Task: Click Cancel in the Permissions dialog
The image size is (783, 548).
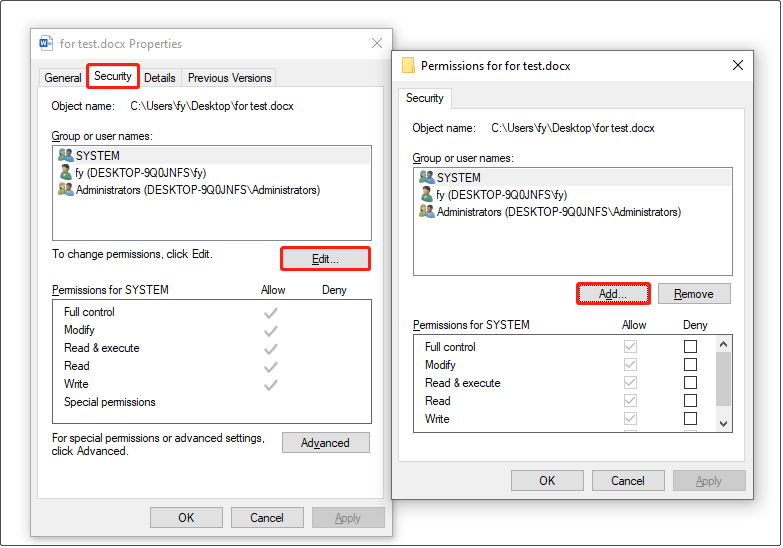Action: point(628,481)
